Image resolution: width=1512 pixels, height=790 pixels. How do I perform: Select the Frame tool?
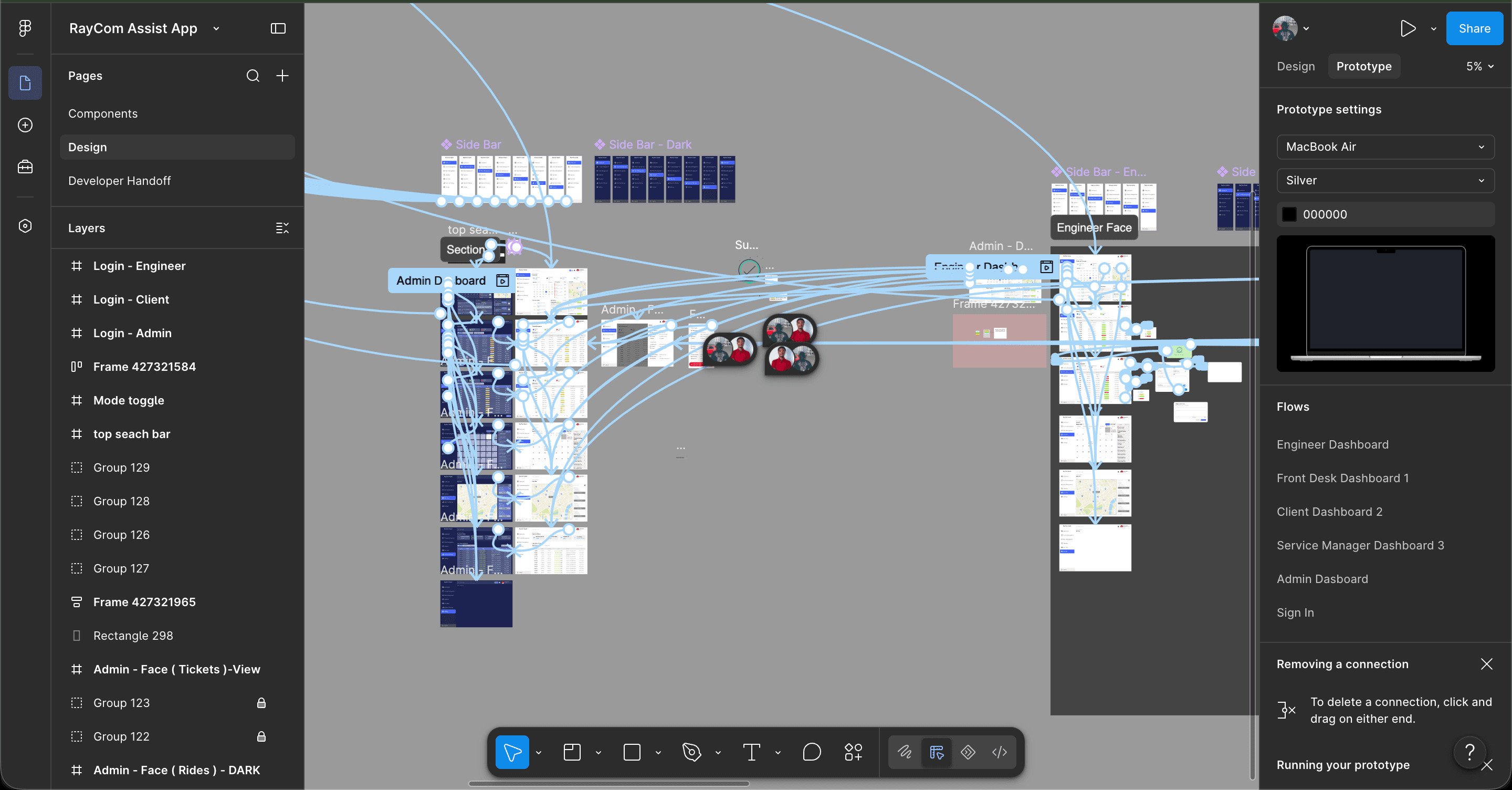tap(572, 752)
